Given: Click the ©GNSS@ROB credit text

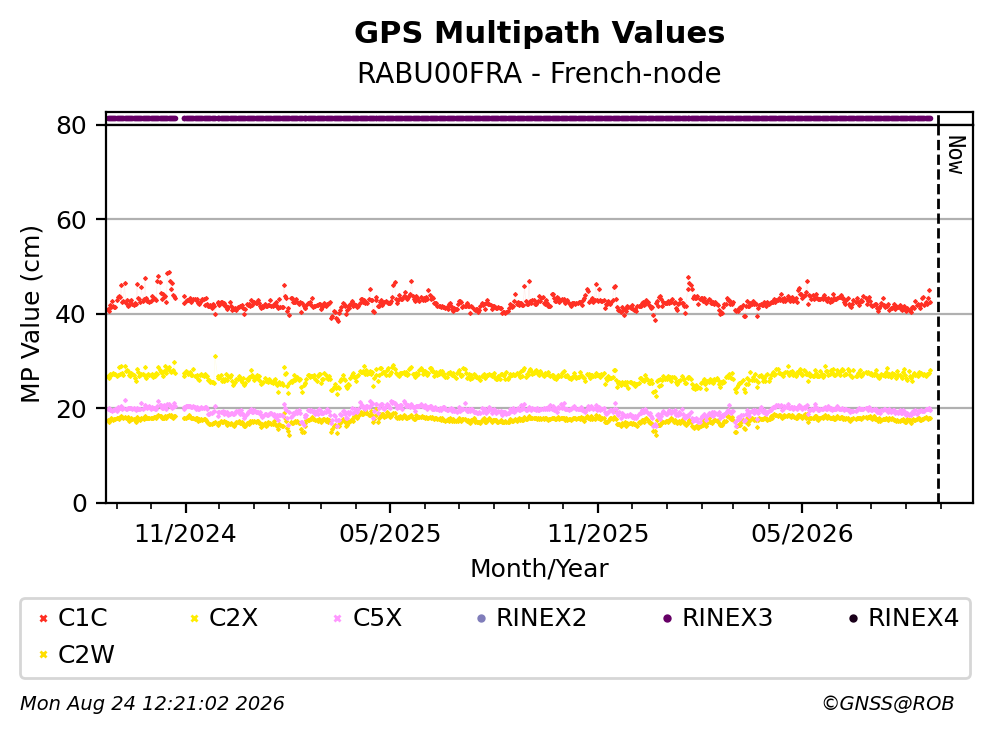Looking at the screenshot, I should click(x=888, y=703).
